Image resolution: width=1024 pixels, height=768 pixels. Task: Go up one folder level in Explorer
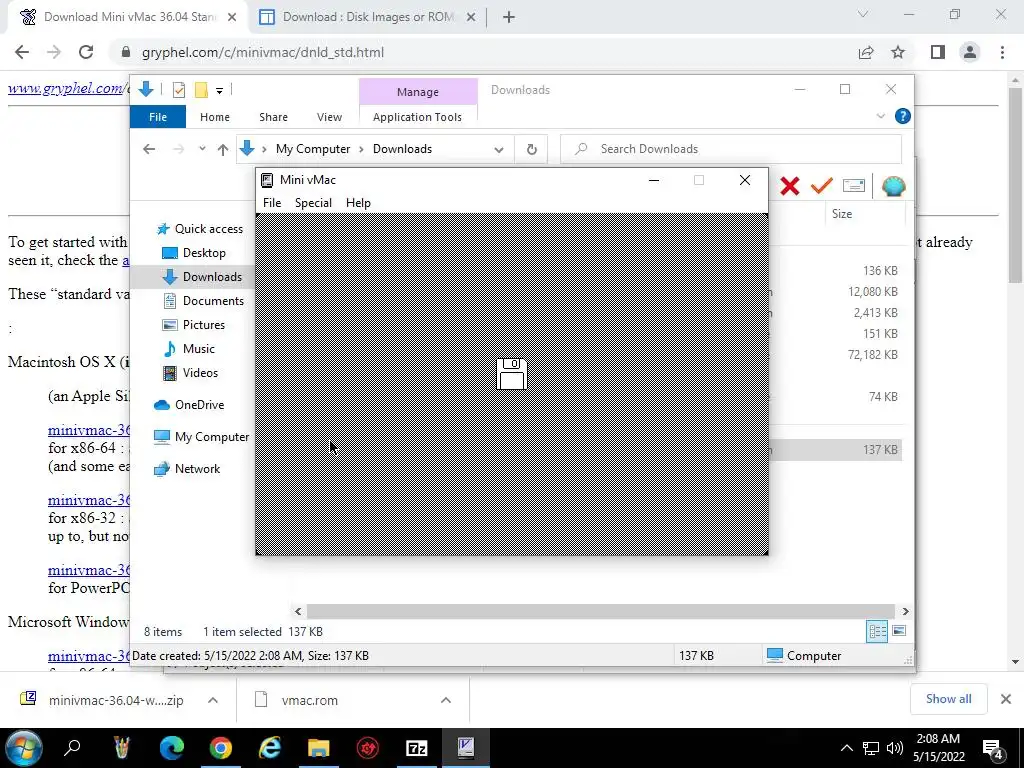coord(223,150)
